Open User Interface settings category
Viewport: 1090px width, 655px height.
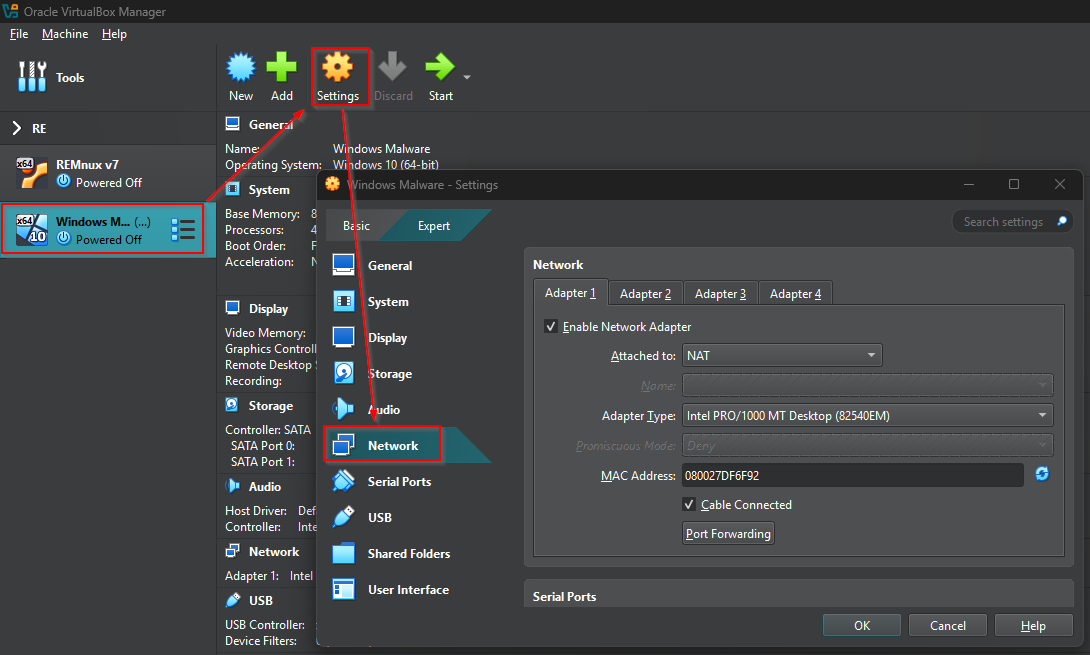tap(407, 590)
